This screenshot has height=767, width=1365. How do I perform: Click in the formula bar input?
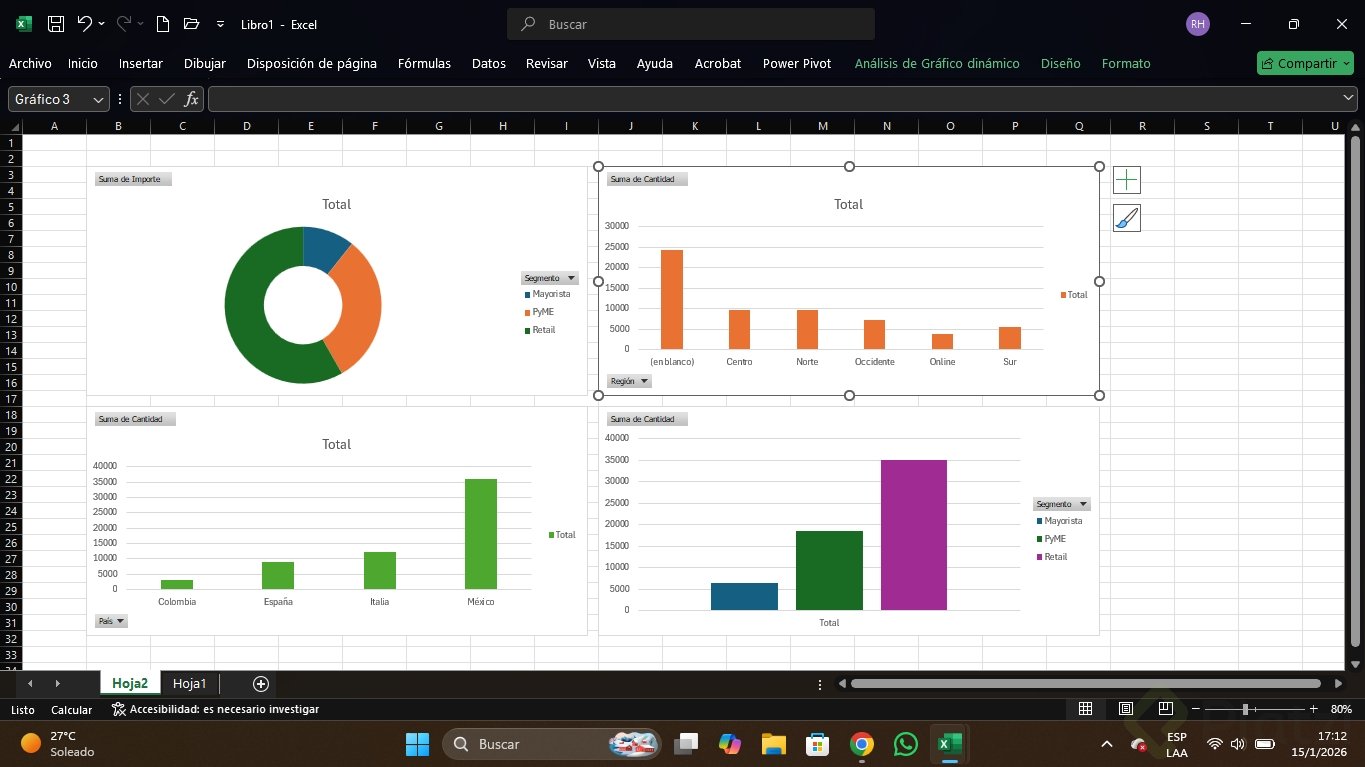tap(772, 99)
